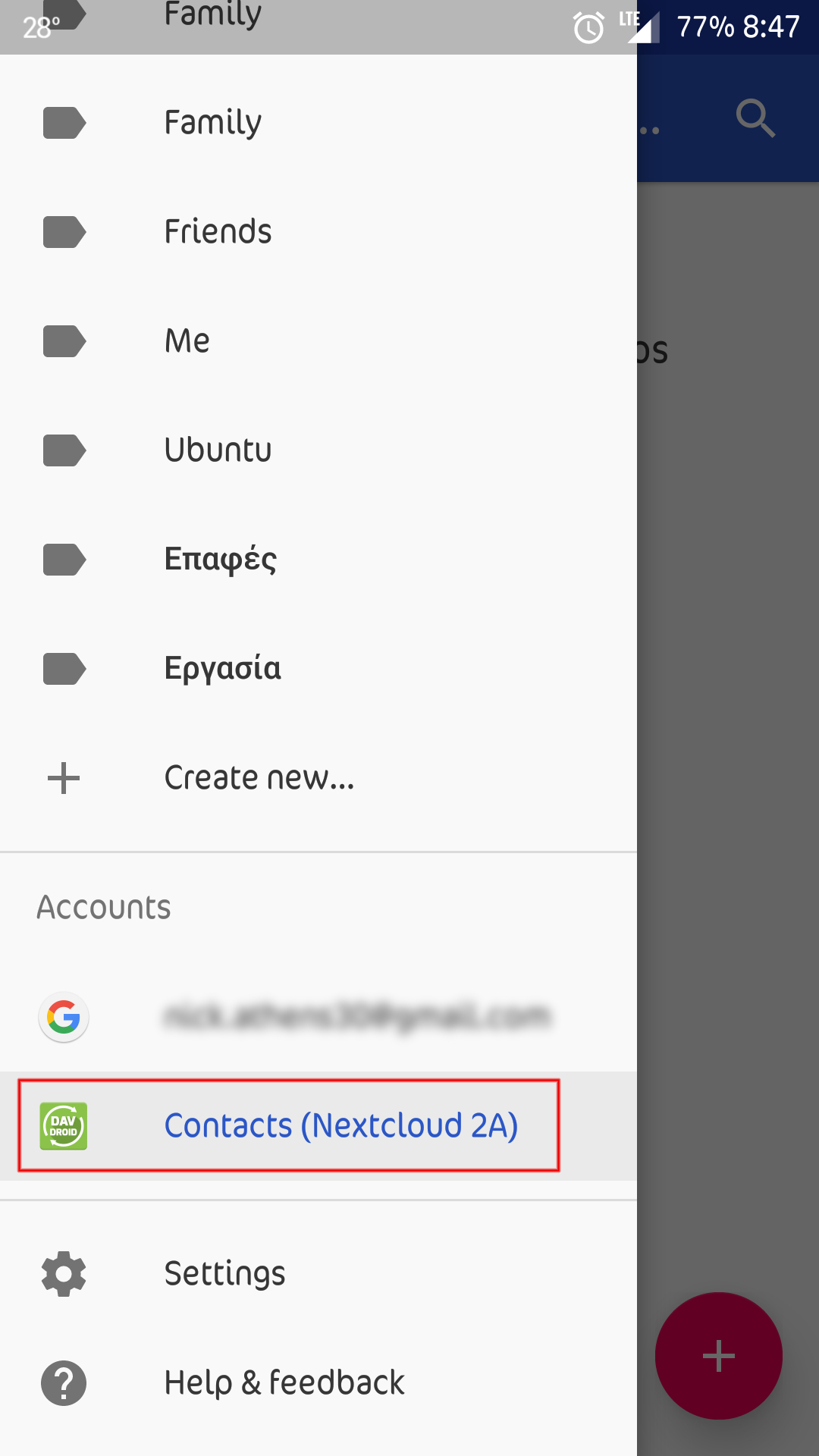Click the label icon beside Me
The height and width of the screenshot is (1456, 819).
[x=64, y=341]
